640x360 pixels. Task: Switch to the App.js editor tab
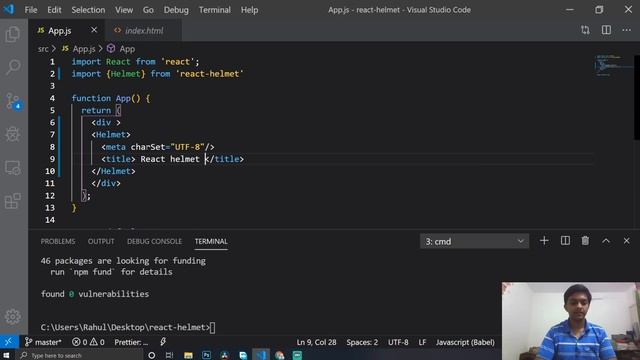coord(59,31)
